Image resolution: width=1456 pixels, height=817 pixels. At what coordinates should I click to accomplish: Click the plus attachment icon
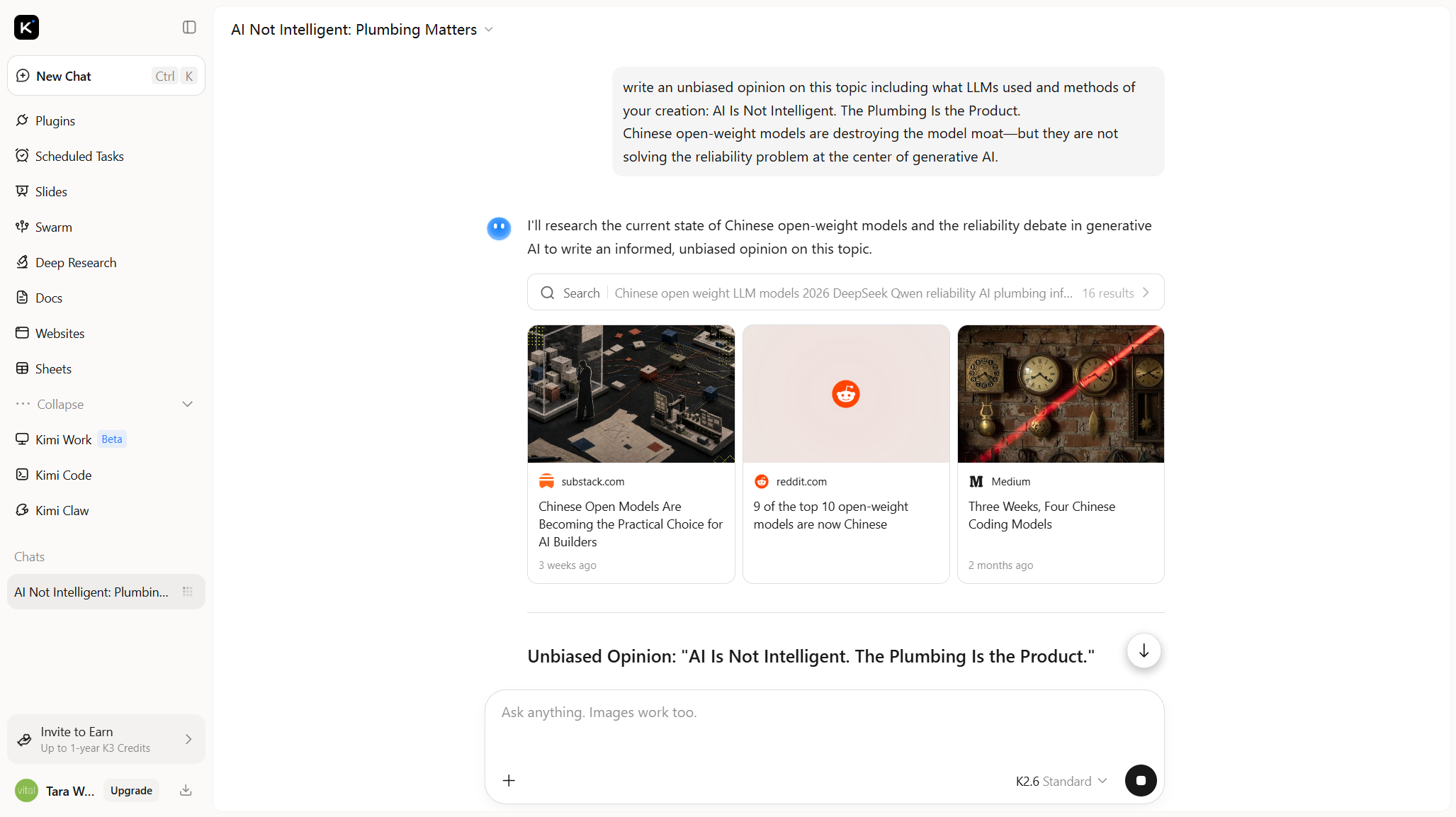(x=509, y=780)
